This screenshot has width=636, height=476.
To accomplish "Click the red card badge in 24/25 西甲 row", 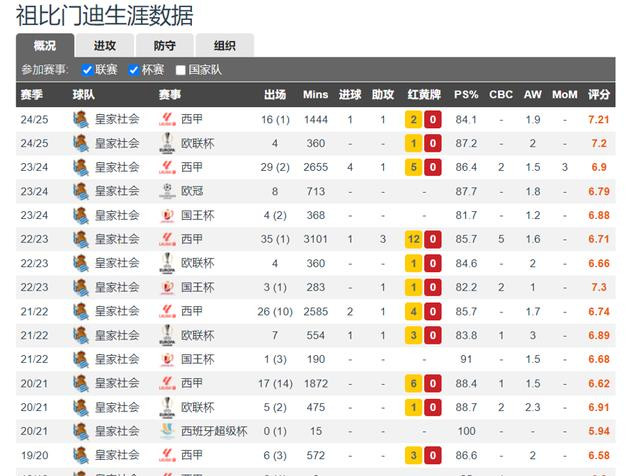I will pos(433,120).
